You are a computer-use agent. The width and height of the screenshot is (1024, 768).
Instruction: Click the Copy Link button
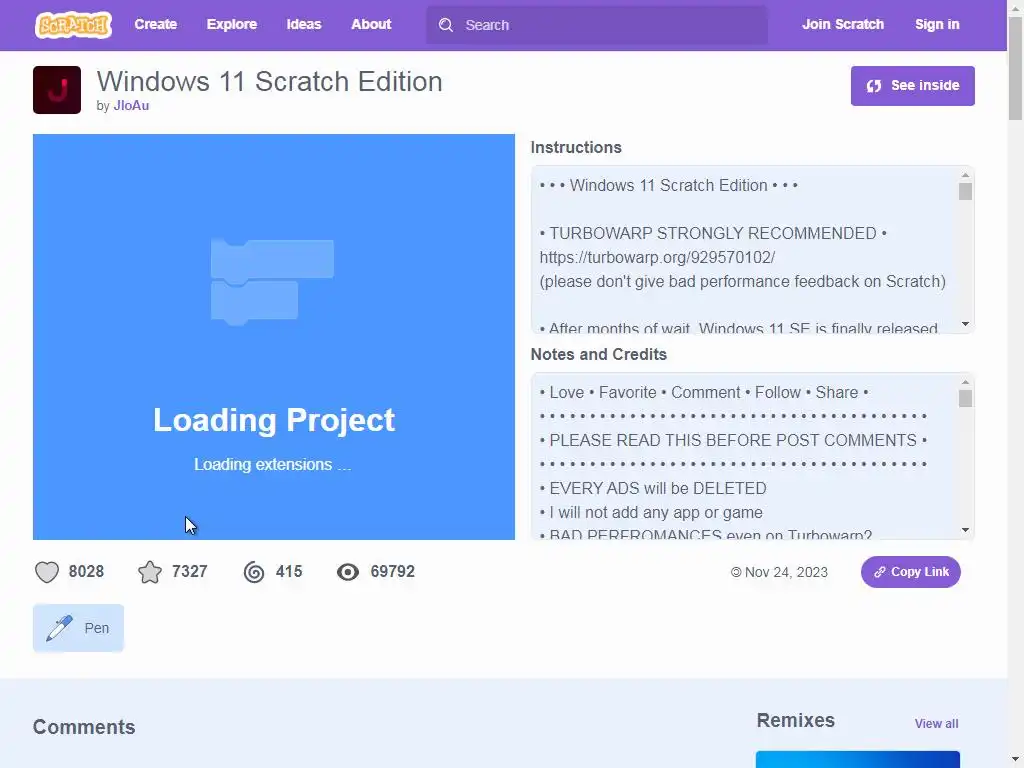[910, 572]
